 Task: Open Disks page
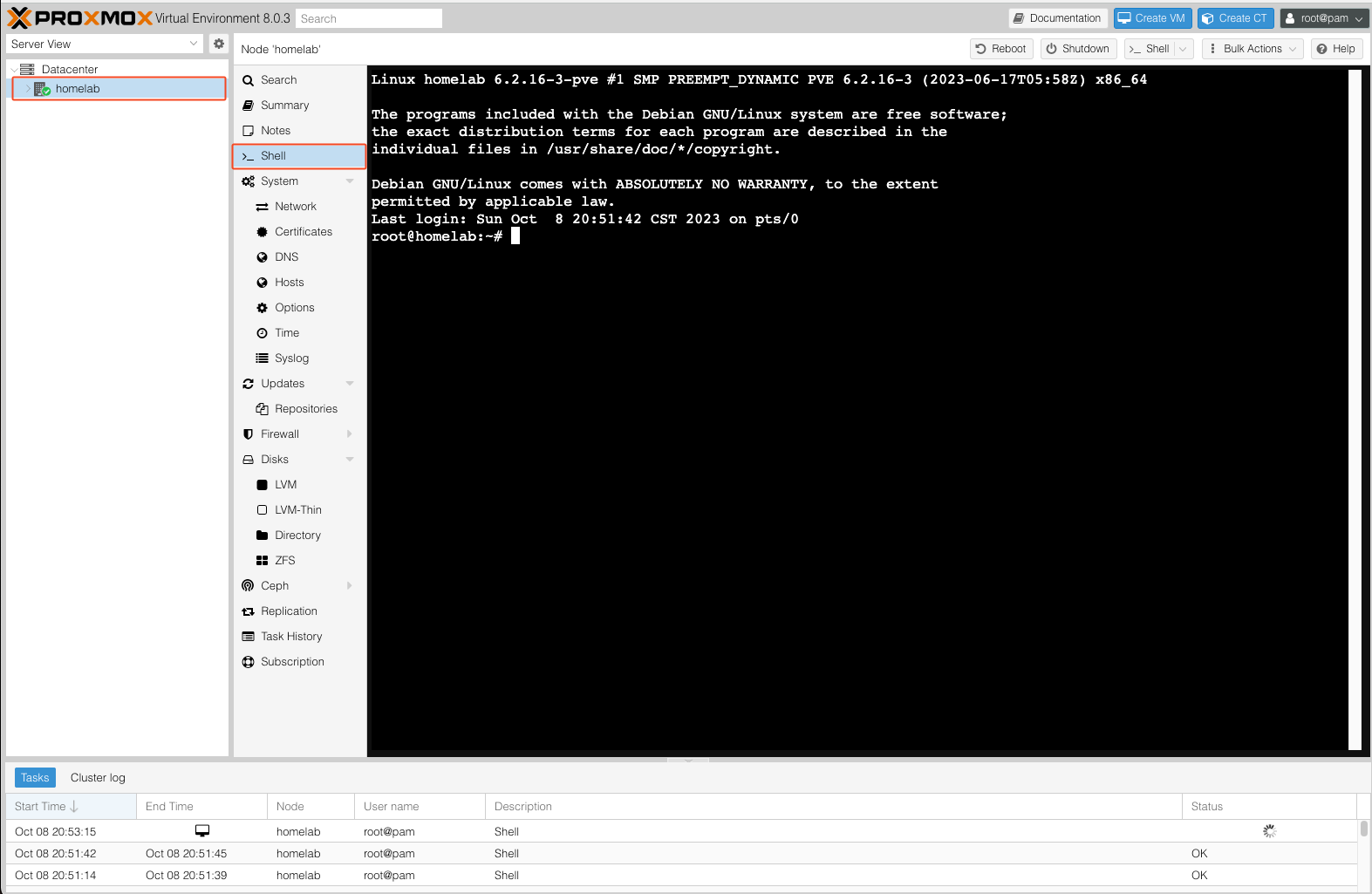(x=274, y=459)
